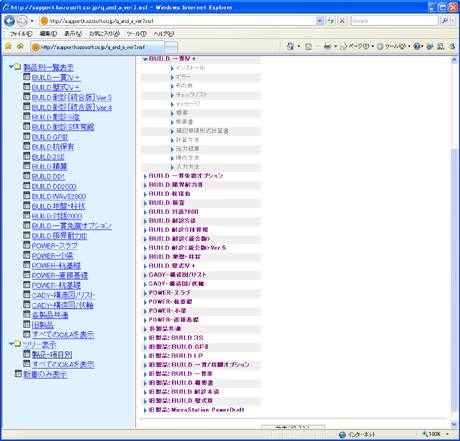Click the blank New Tab button
Image resolution: width=460 pixels, height=441 pixels.
171,47
